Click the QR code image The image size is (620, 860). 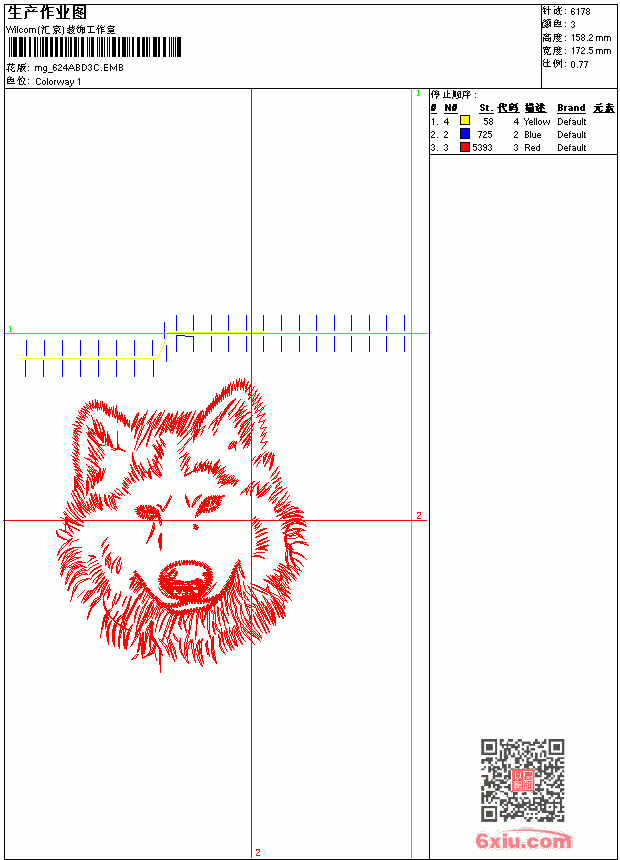pos(523,780)
